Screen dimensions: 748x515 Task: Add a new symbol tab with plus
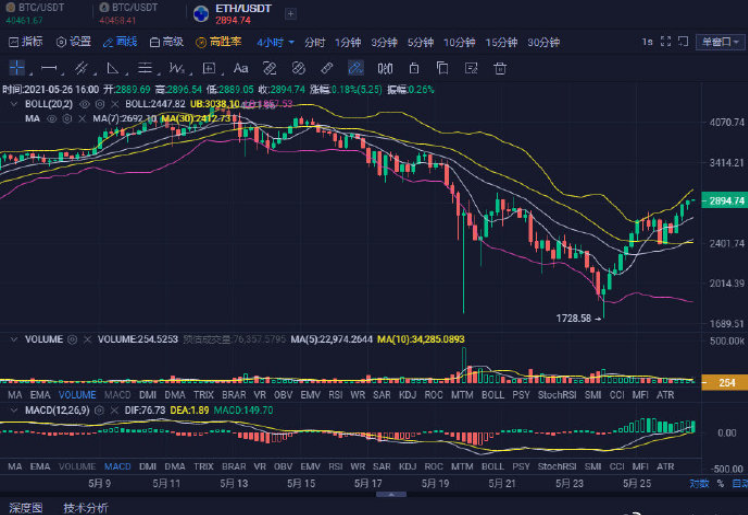pos(290,14)
